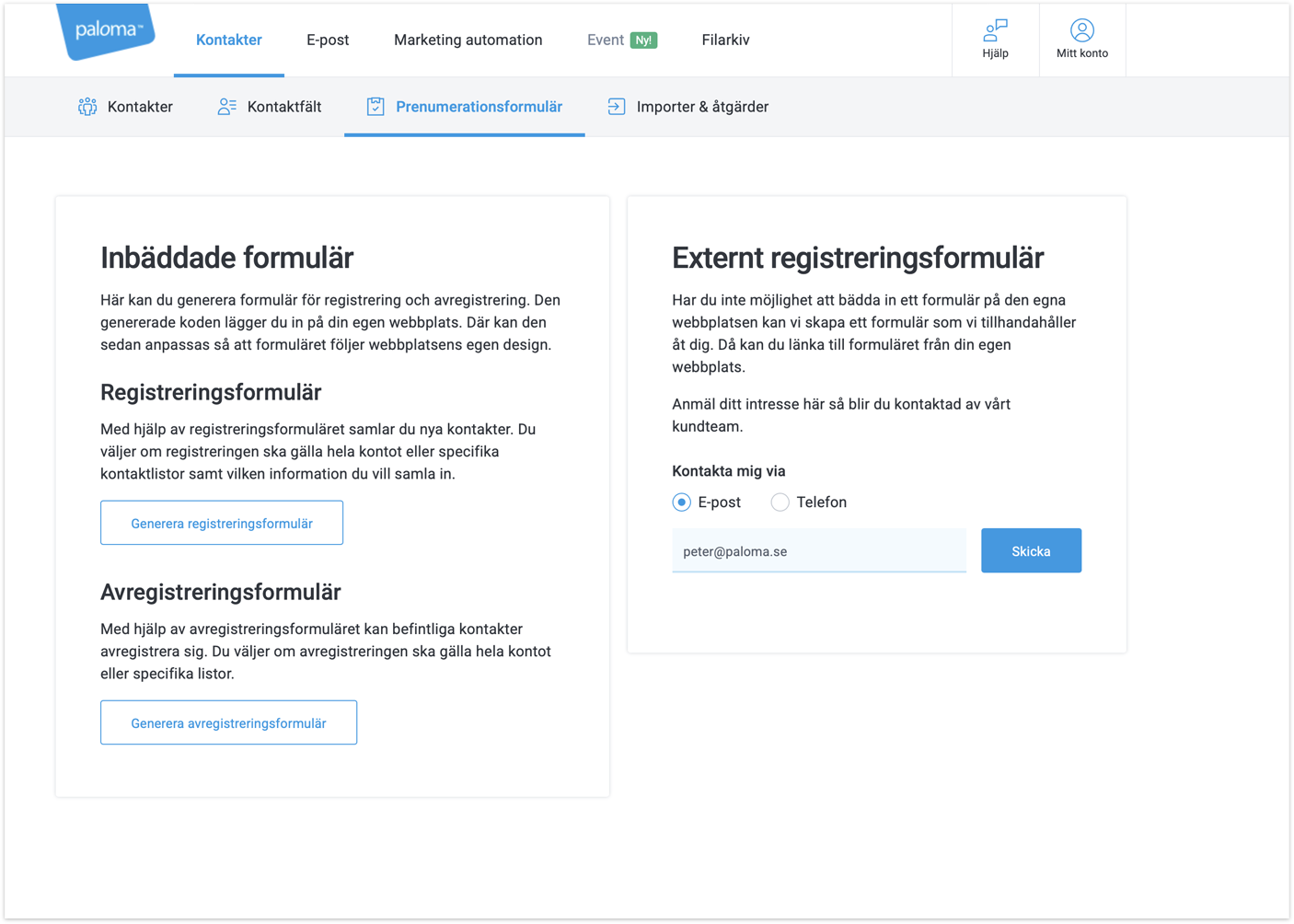Open the Filarkiv tab
Screen dimensions: 1294x924
[x=725, y=40]
